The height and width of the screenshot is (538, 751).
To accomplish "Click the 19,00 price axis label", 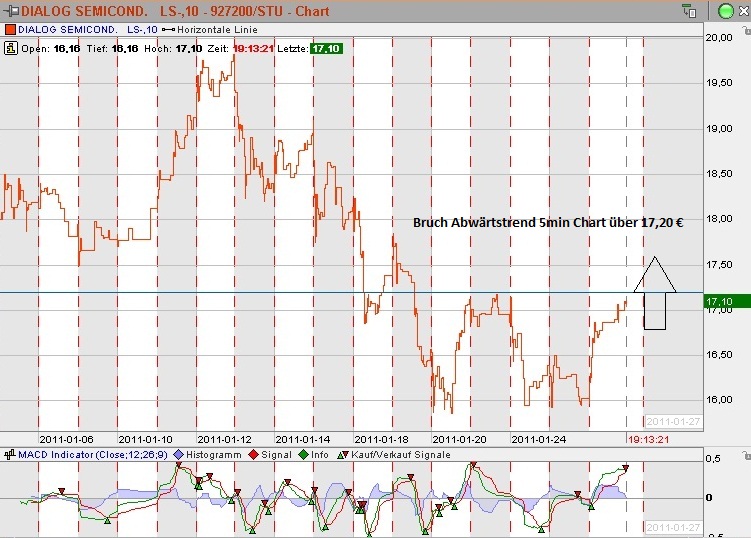I will tap(719, 128).
